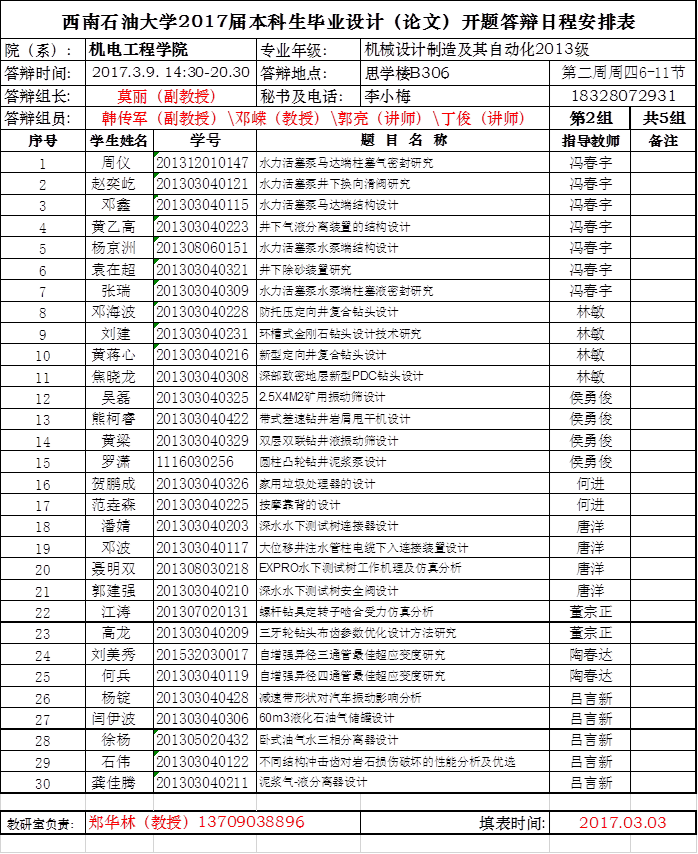Click student ID cell 201305020432
The image size is (698, 854).
(205, 741)
